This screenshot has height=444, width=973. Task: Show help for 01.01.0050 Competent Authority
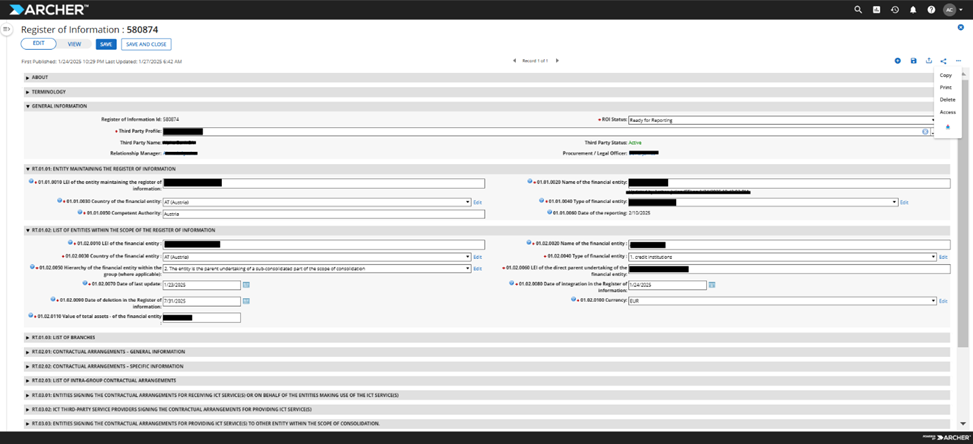[x=80, y=211]
